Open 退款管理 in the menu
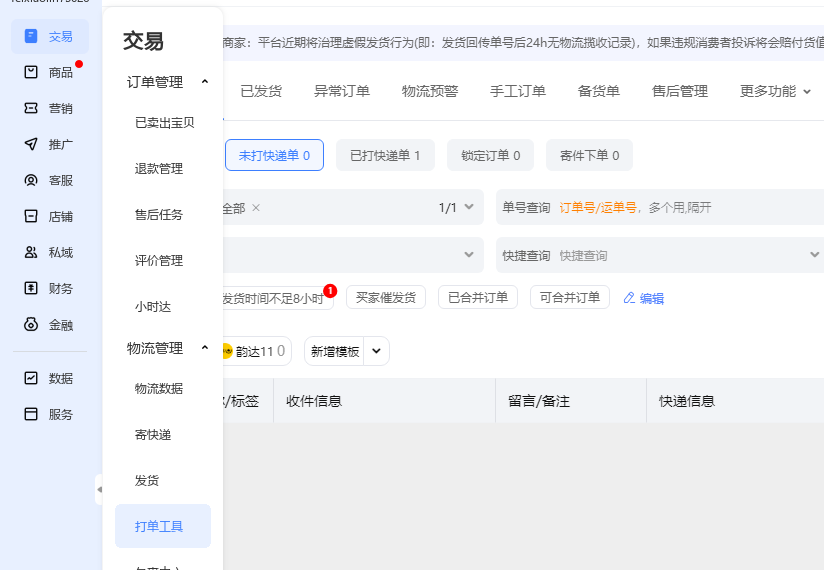This screenshot has height=570, width=824. (159, 168)
